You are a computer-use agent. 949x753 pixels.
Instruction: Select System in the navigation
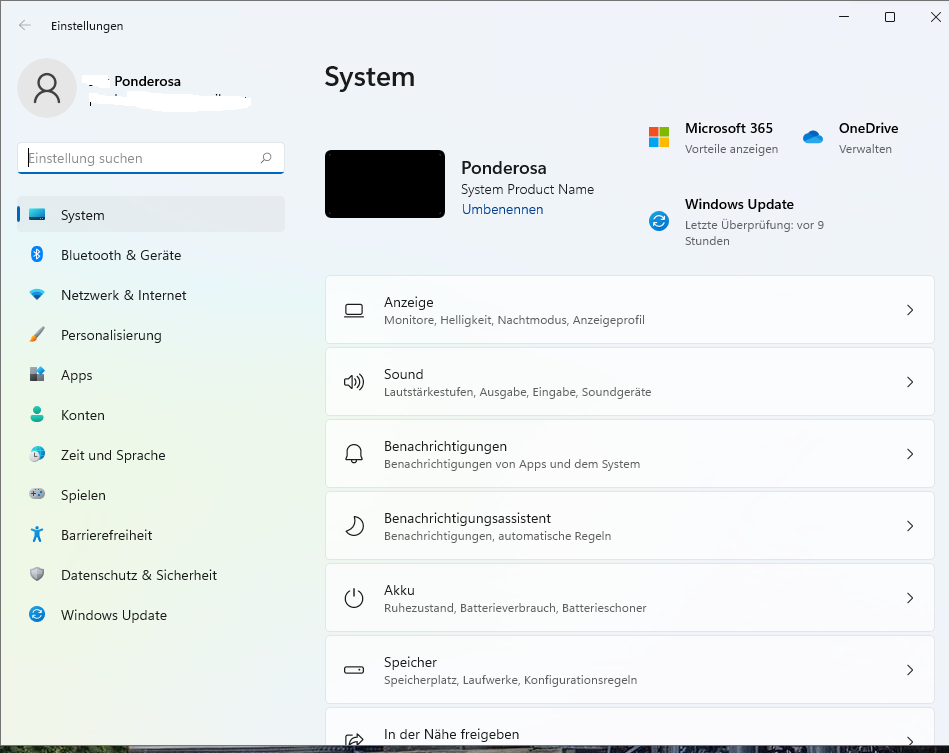coord(151,214)
